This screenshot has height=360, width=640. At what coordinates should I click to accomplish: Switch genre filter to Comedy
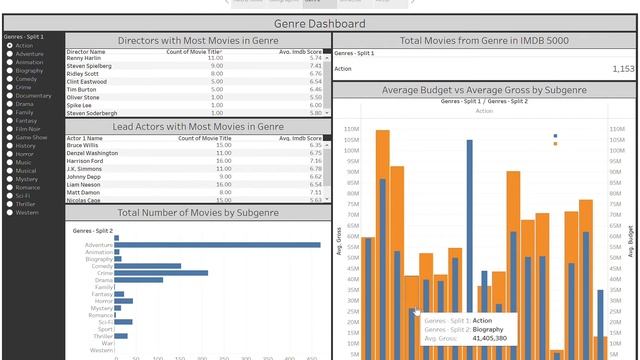click(x=10, y=79)
